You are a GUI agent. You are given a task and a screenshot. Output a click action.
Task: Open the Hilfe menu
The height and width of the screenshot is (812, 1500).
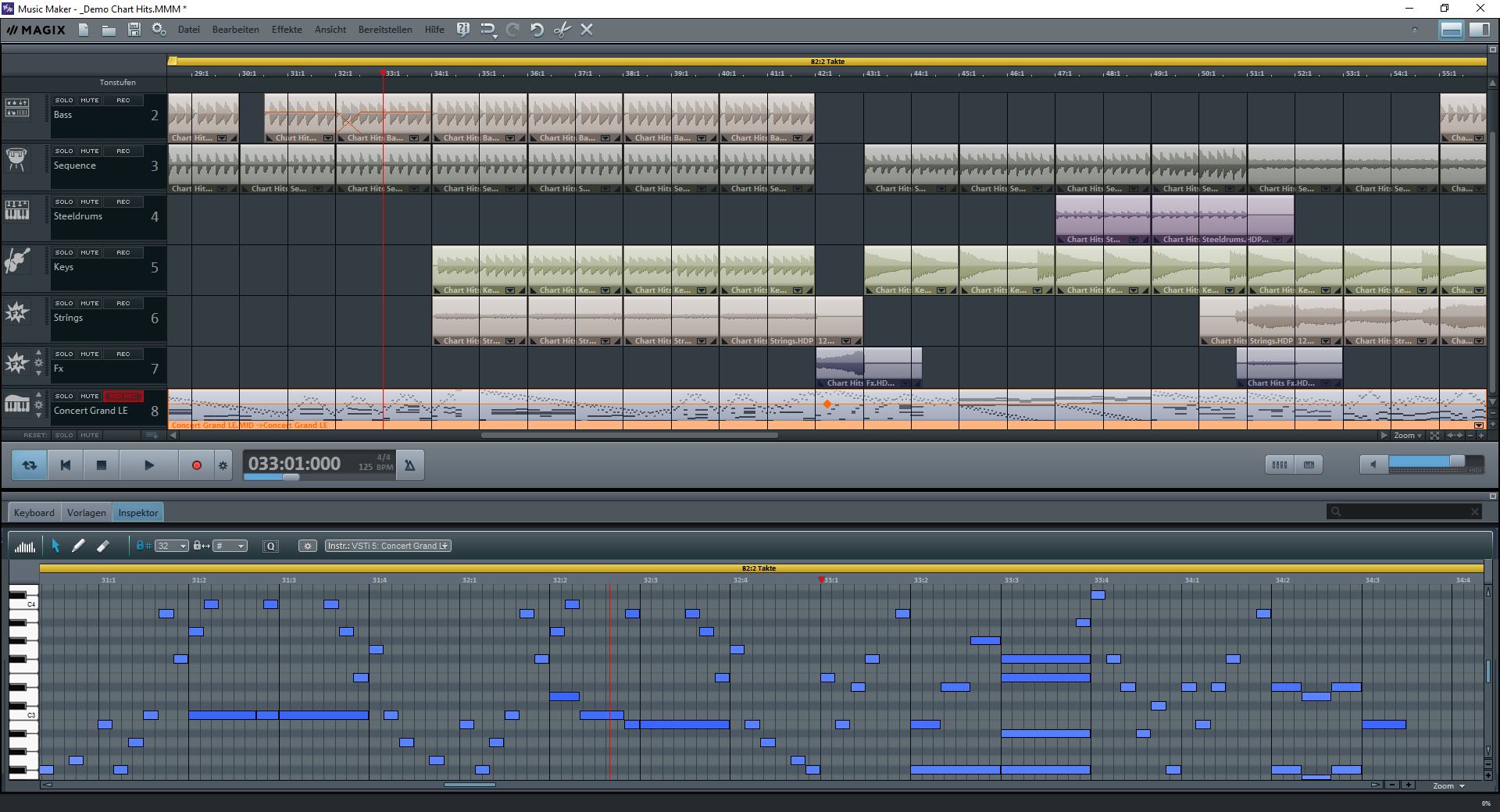(x=434, y=30)
